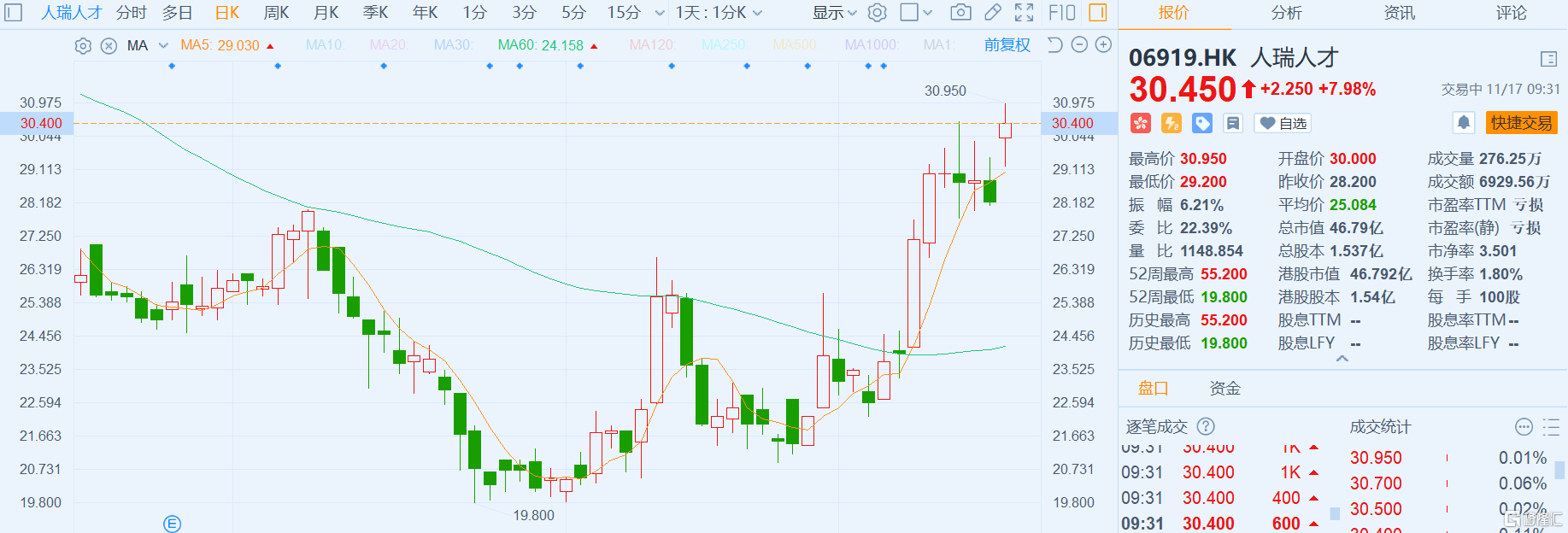Zoom in chart with plus icon
The height and width of the screenshot is (533, 1568).
1103,45
